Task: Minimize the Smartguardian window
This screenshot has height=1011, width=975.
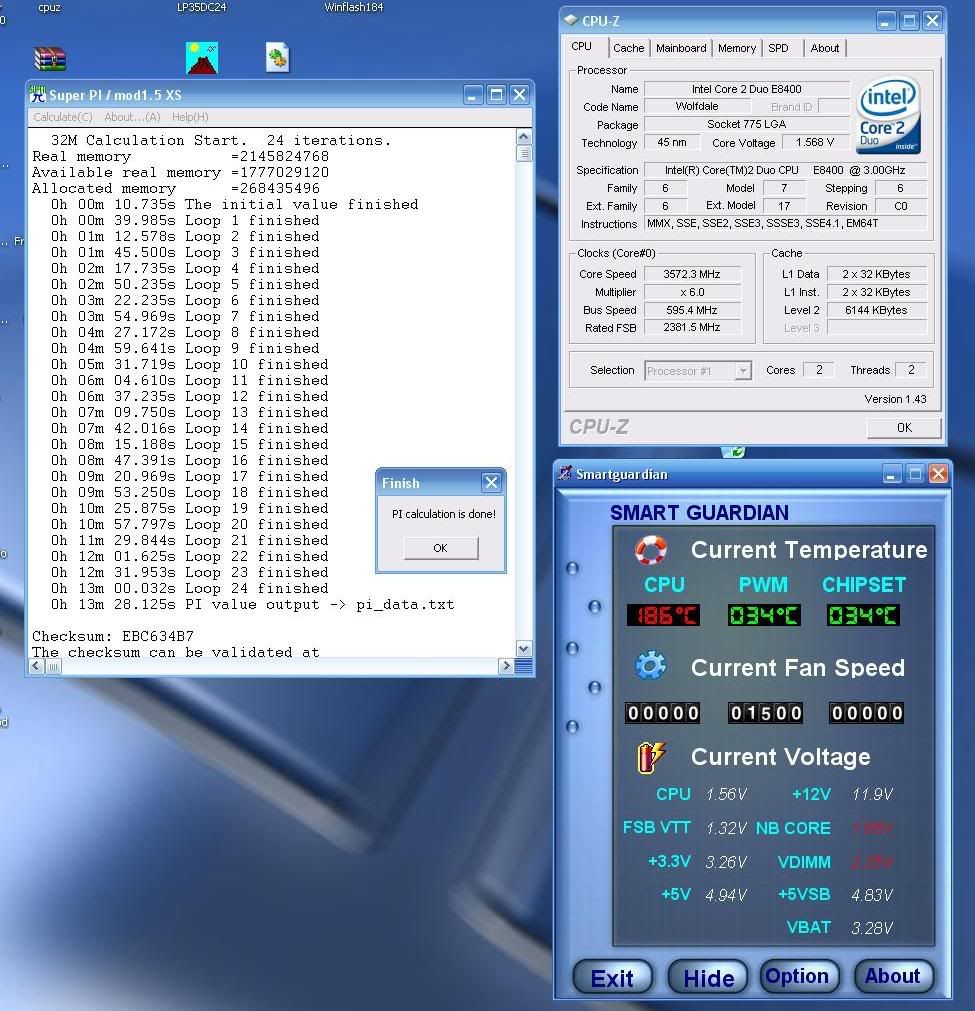Action: (891, 475)
